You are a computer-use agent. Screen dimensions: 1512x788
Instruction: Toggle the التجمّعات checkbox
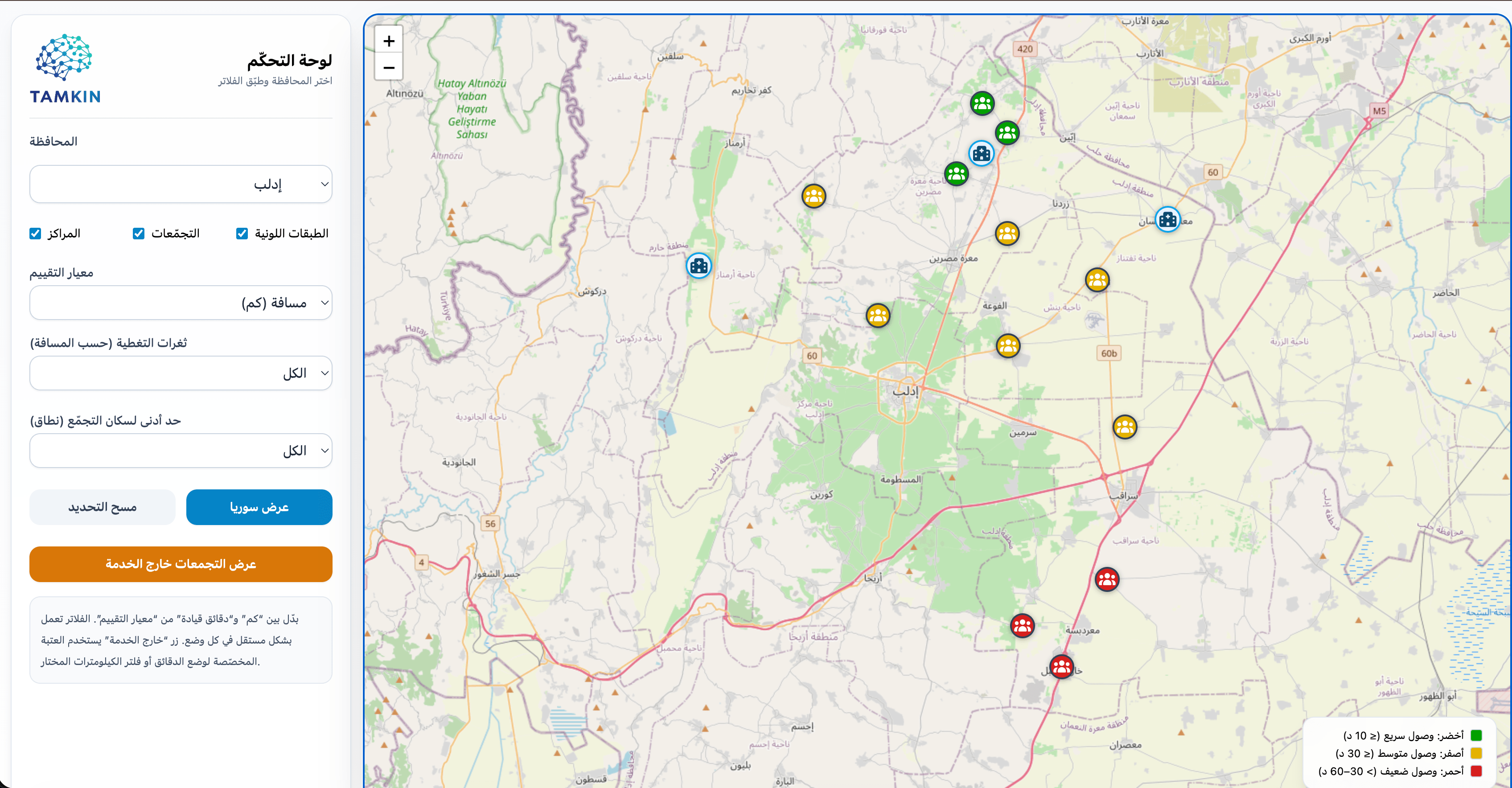tap(139, 234)
